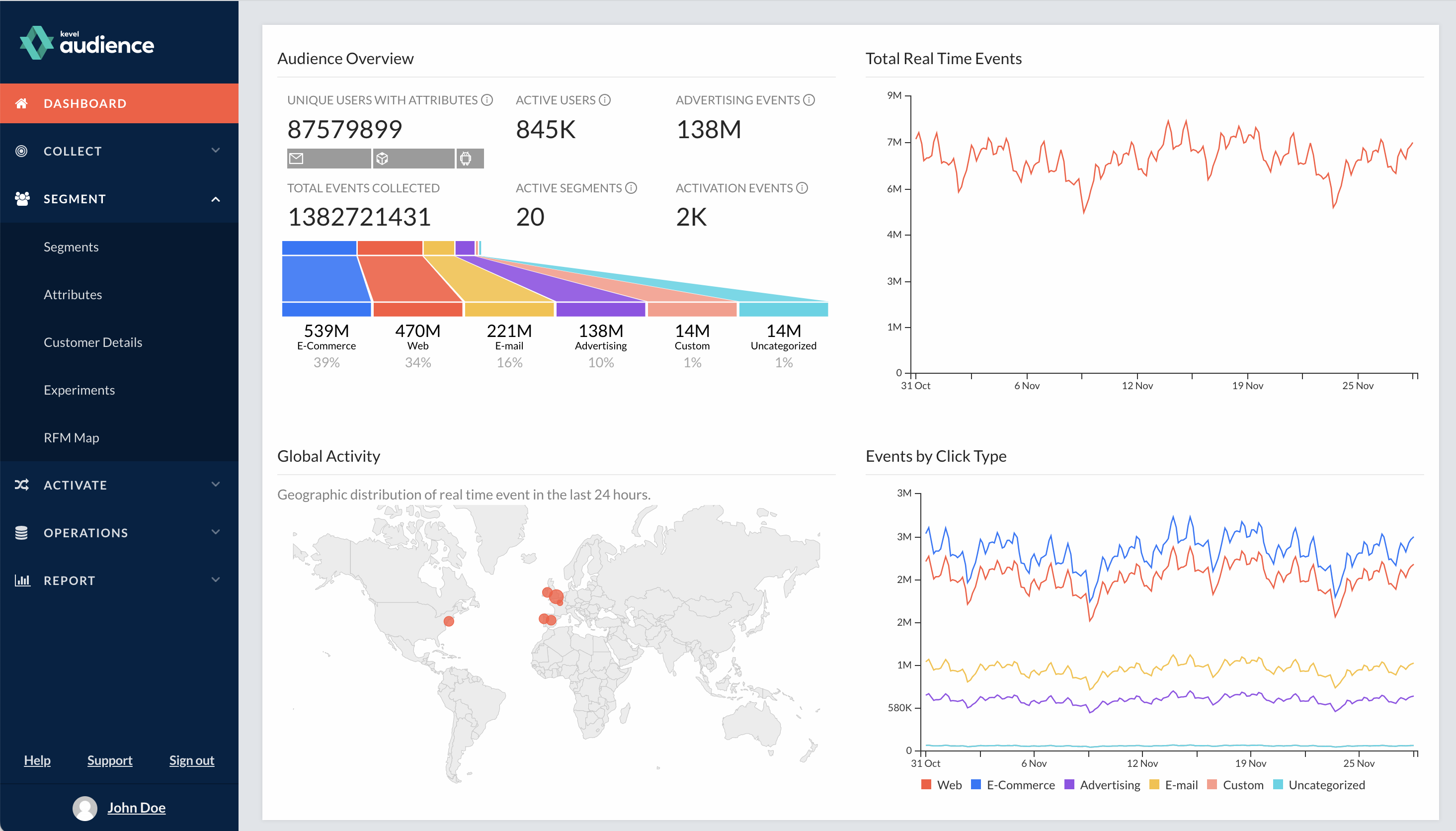Image resolution: width=1456 pixels, height=831 pixels.
Task: Click info icon beside Activation Events
Action: coord(802,188)
